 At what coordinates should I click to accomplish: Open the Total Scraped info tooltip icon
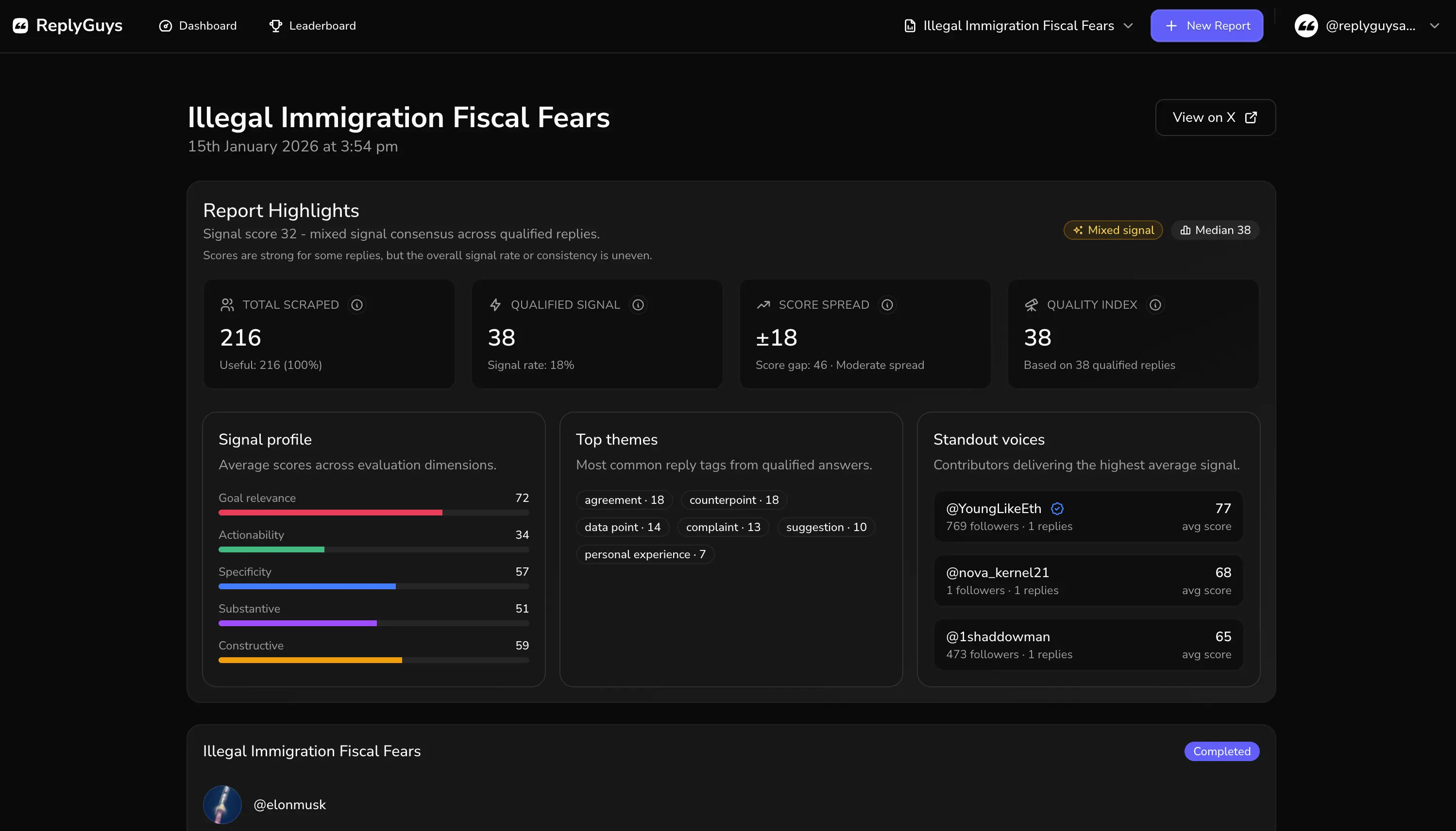356,305
